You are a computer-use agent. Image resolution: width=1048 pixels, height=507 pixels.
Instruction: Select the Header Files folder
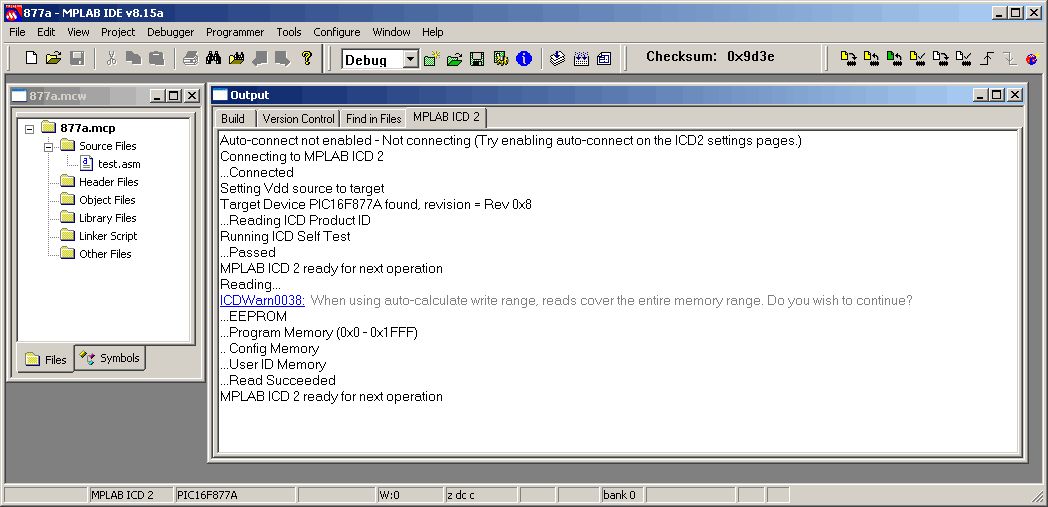(x=108, y=182)
